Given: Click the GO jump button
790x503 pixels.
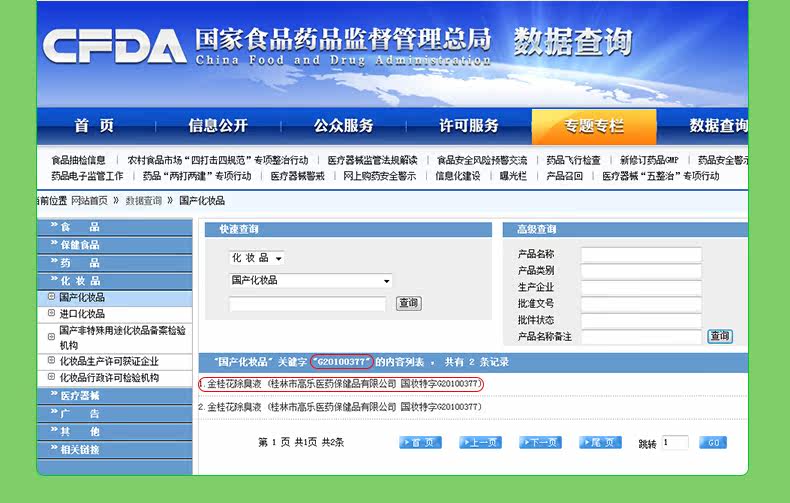Looking at the screenshot, I should pos(713,443).
